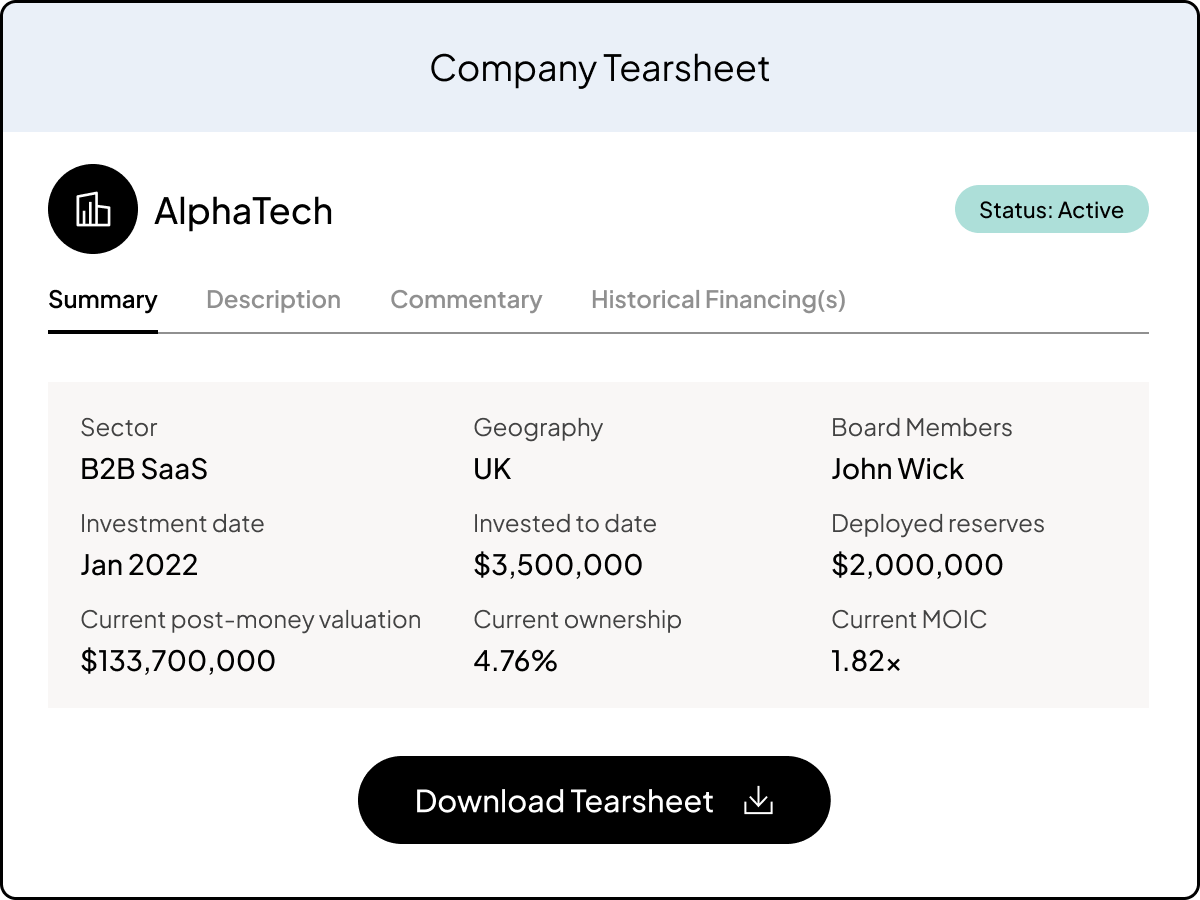
Task: Click the Company Tearsheet header title
Action: [x=599, y=68]
